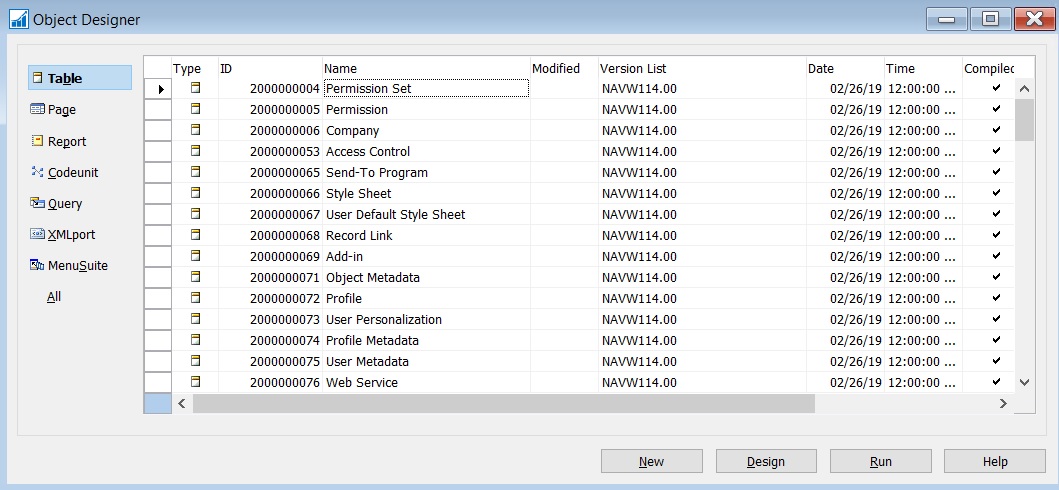The height and width of the screenshot is (490, 1059).
Task: Show All object types
Action: [x=54, y=297]
